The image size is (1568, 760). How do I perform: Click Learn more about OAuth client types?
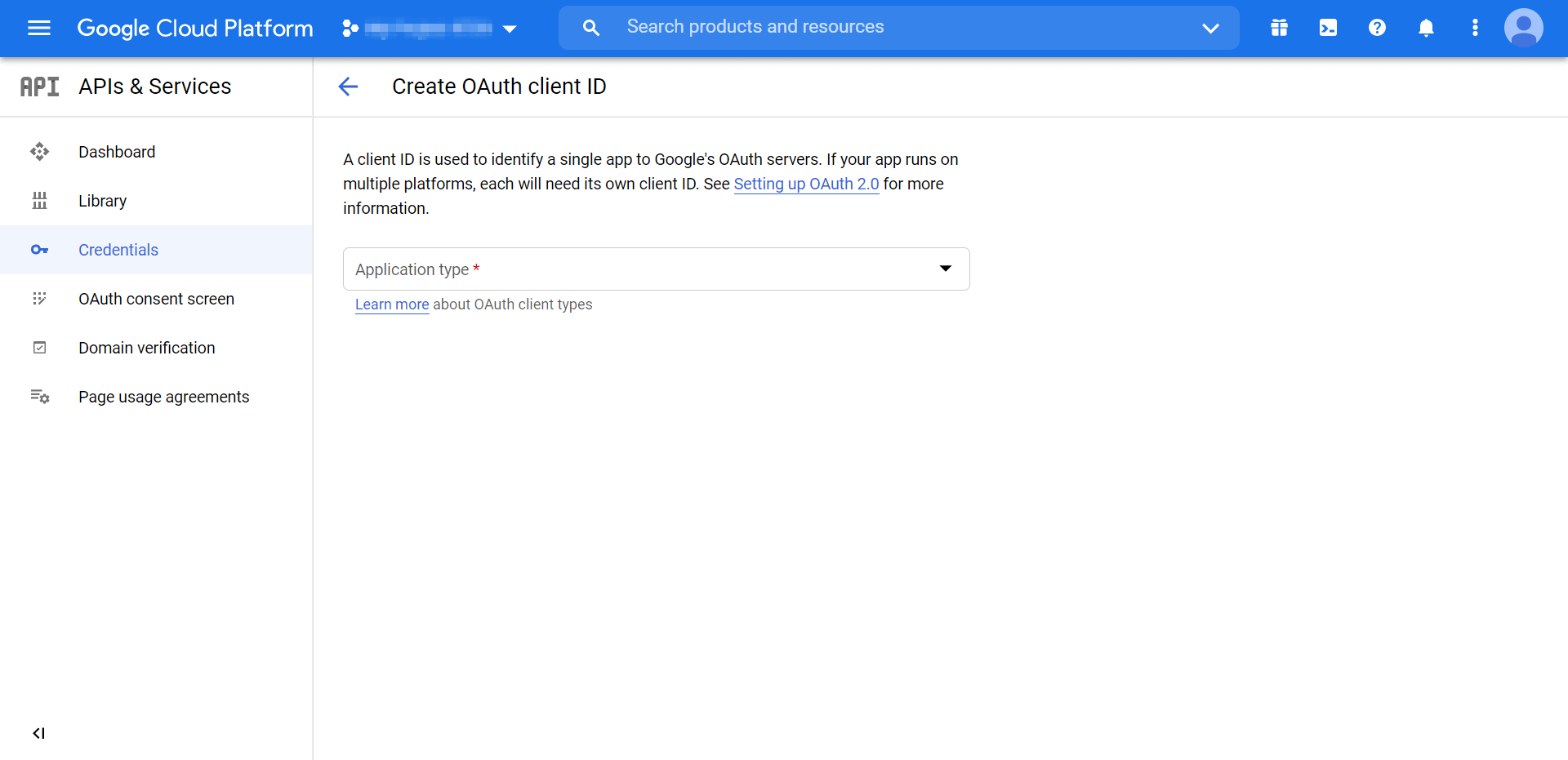coord(391,304)
